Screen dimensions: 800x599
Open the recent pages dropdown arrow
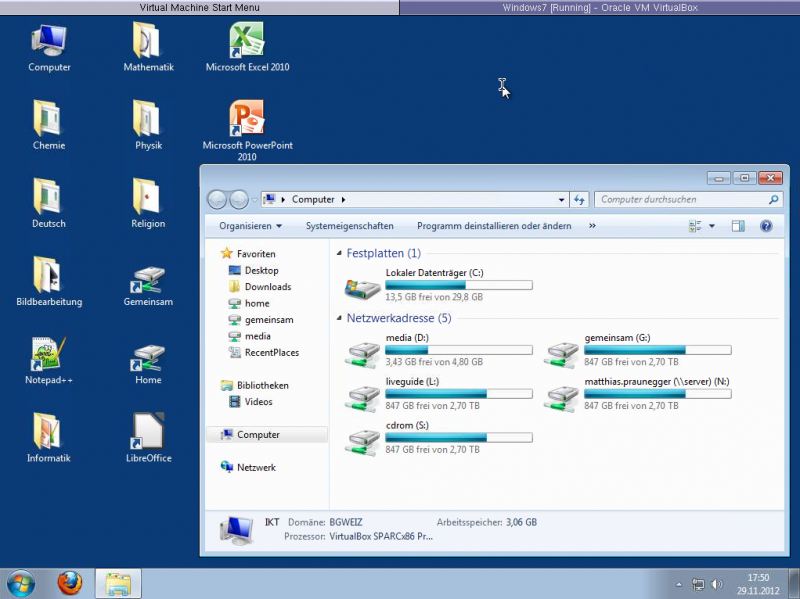(254, 200)
